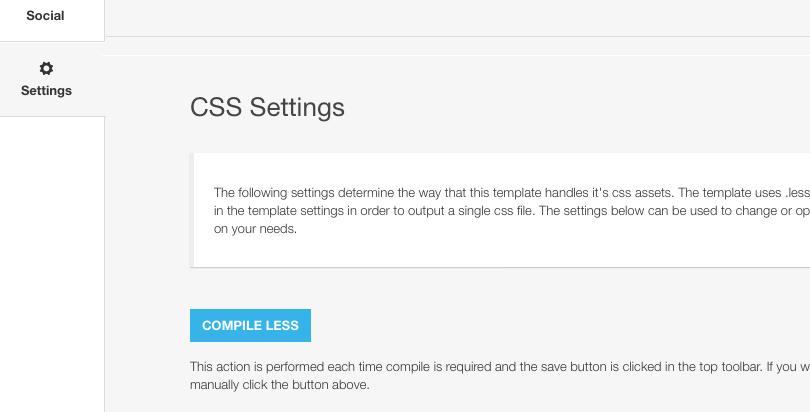Click the empty sidebar area below Settings
Viewport: 810px width, 412px height.
(x=52, y=263)
